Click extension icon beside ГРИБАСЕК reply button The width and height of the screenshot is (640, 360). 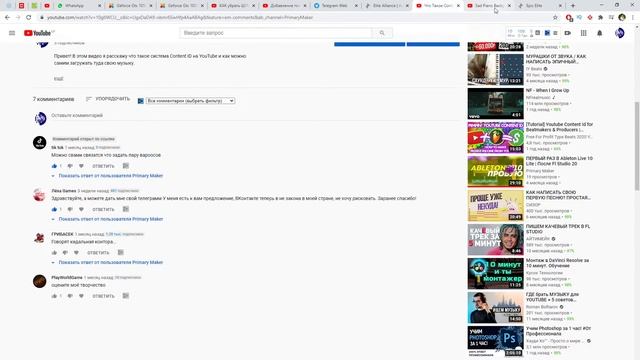click(120, 252)
